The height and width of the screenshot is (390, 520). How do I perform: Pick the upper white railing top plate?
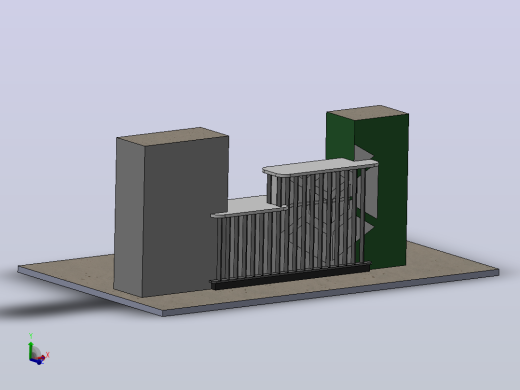coord(320,167)
